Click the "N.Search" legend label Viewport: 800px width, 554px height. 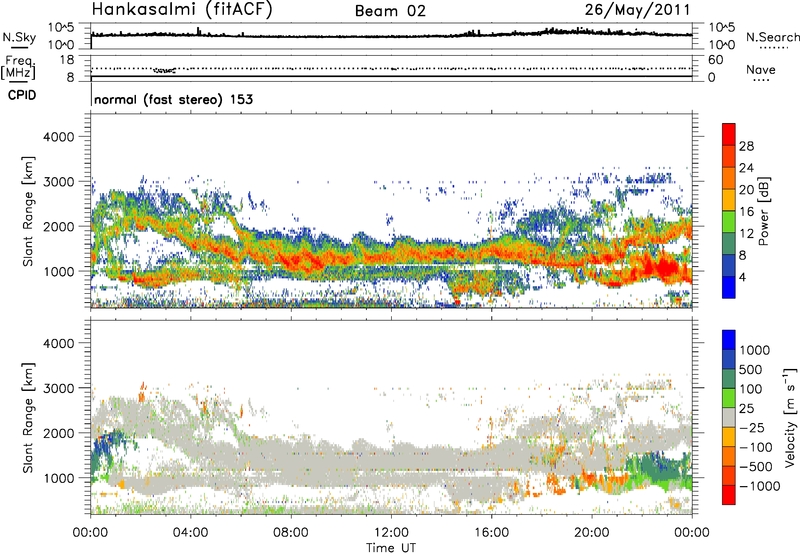[772, 37]
